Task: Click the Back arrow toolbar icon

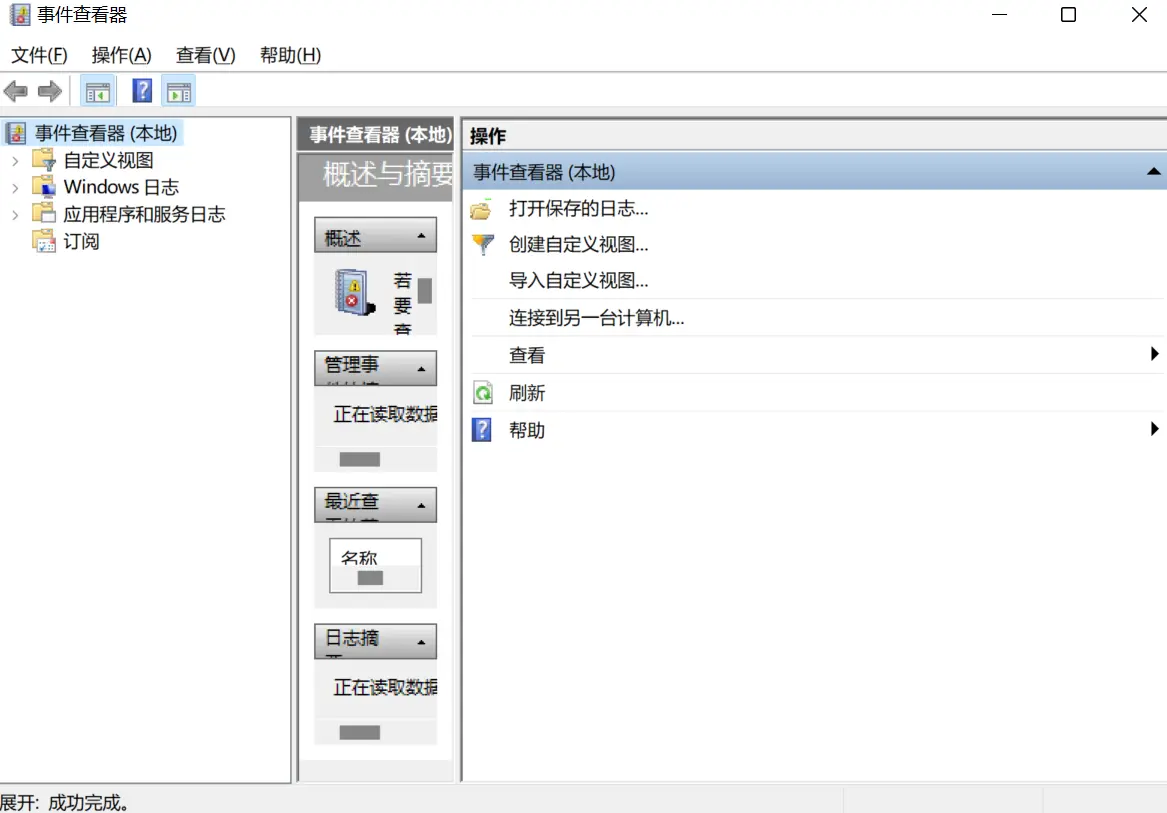Action: coord(16,92)
